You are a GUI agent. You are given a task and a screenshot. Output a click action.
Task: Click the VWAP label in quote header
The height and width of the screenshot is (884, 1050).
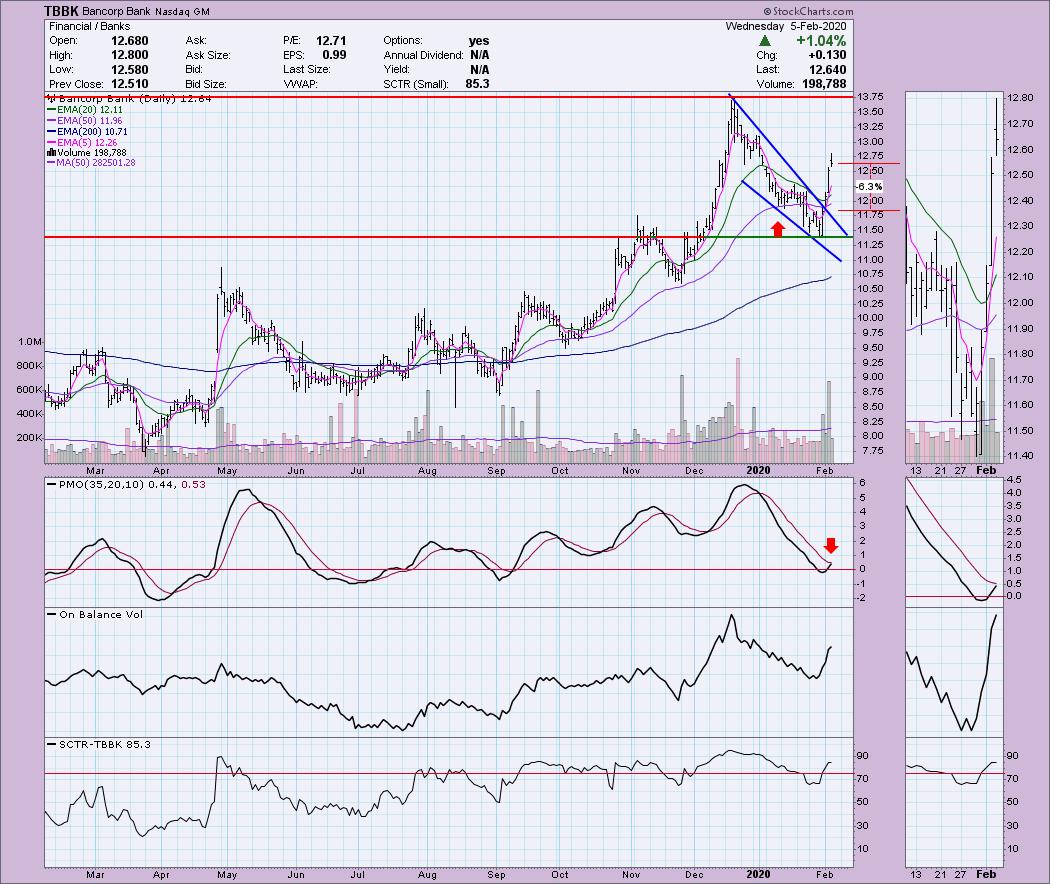(x=299, y=84)
